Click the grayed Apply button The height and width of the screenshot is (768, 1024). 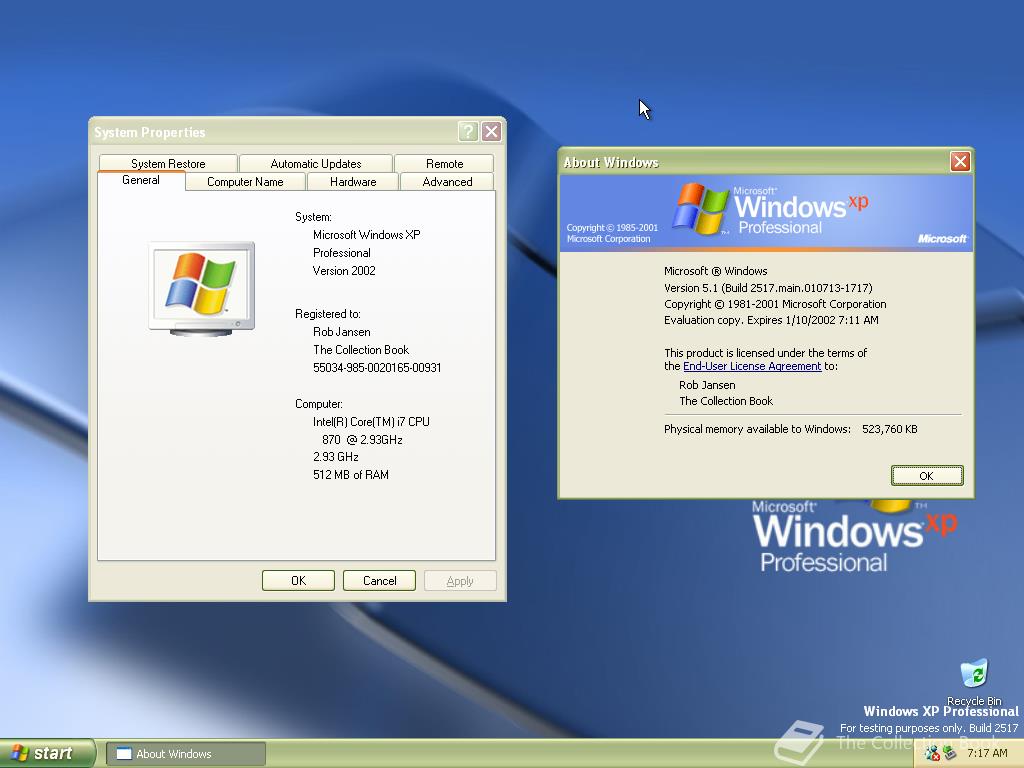(460, 581)
